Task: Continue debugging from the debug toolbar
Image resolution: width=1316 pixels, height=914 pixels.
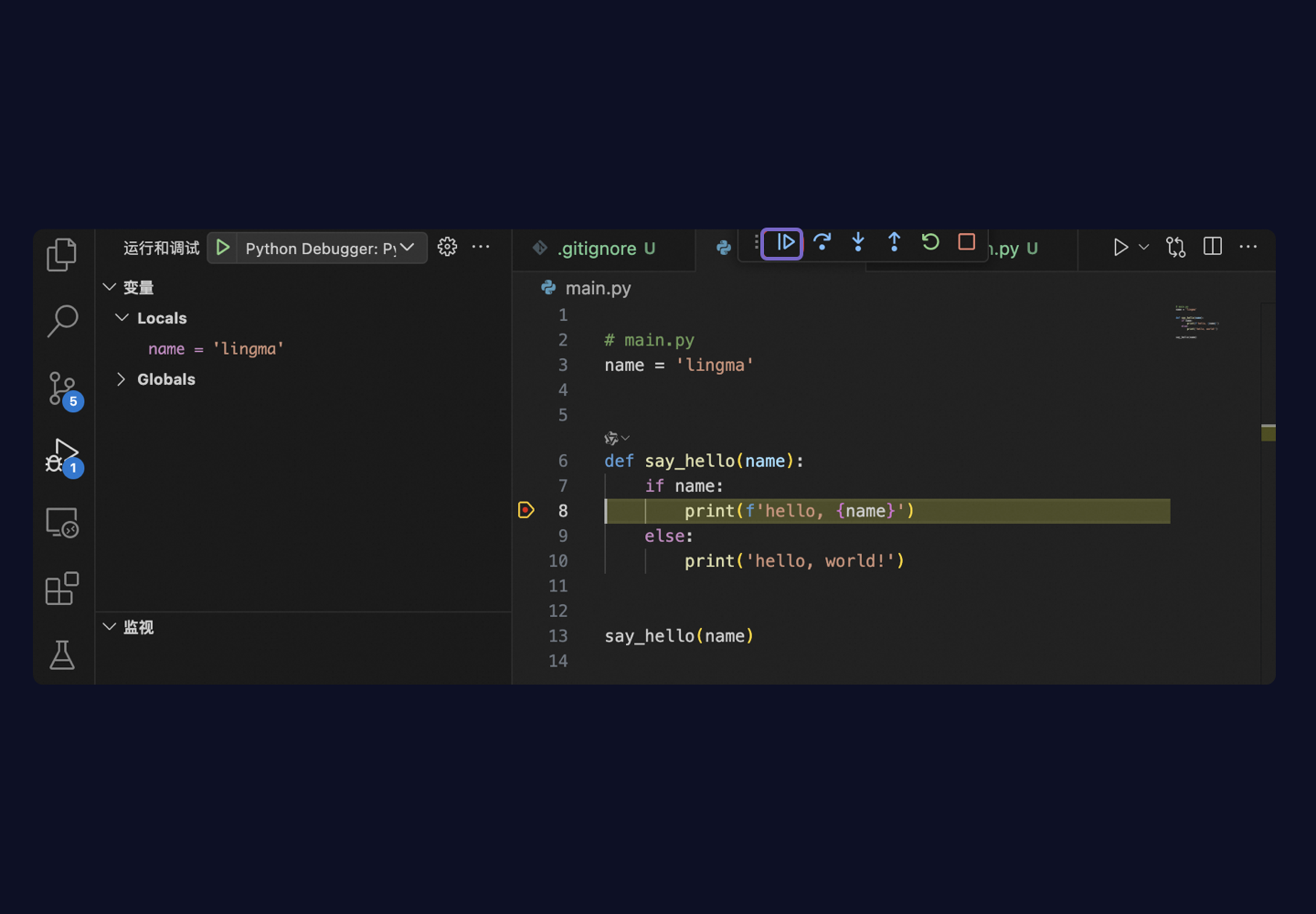Action: tap(784, 242)
